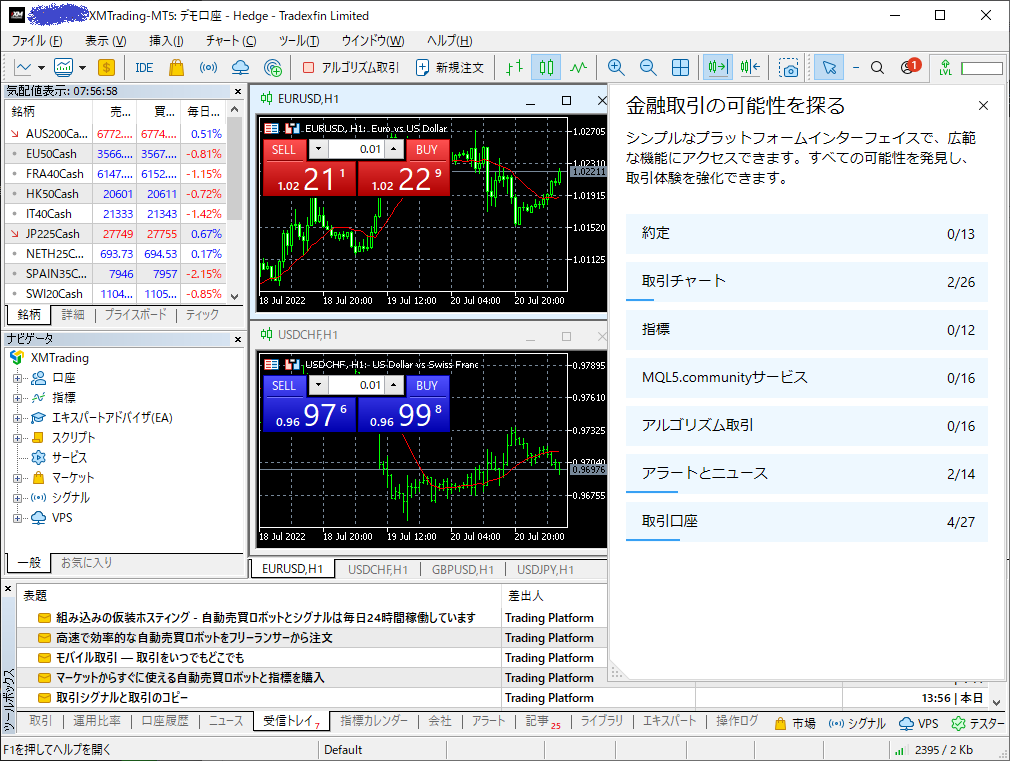Open the Tools menu
The height and width of the screenshot is (761, 1010).
(299, 41)
